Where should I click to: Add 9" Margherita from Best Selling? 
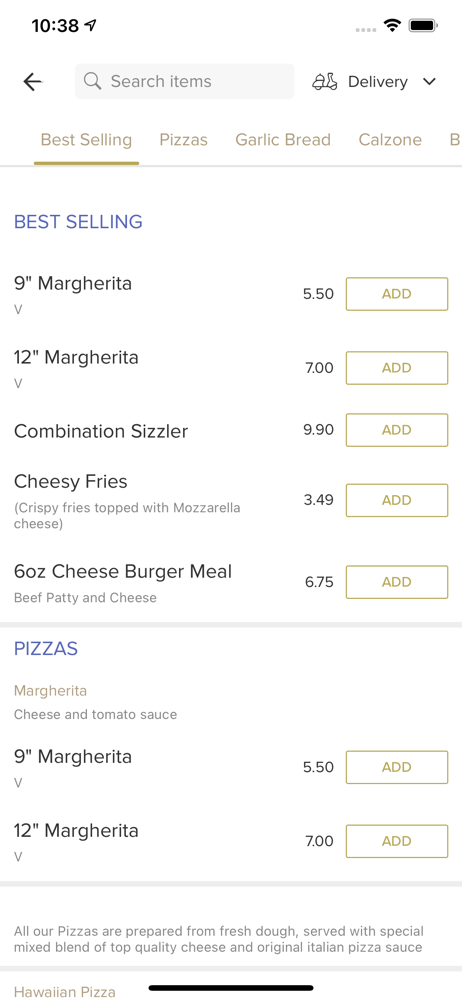click(397, 294)
